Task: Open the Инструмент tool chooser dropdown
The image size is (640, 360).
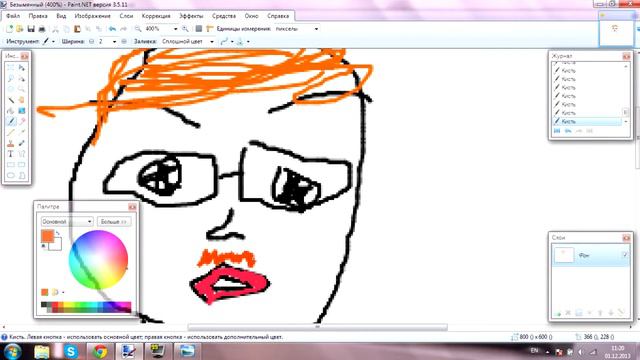Action: click(x=53, y=42)
